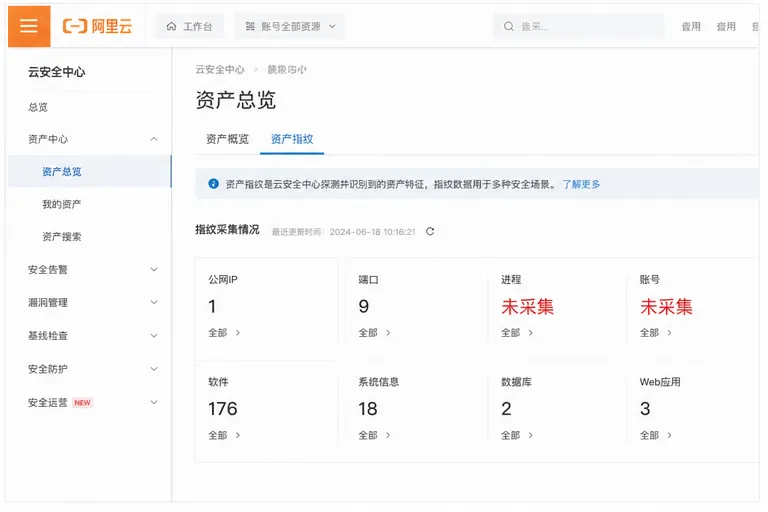The height and width of the screenshot is (512, 768).
Task: Open 全部 under the 公网IP card
Action: click(x=224, y=333)
